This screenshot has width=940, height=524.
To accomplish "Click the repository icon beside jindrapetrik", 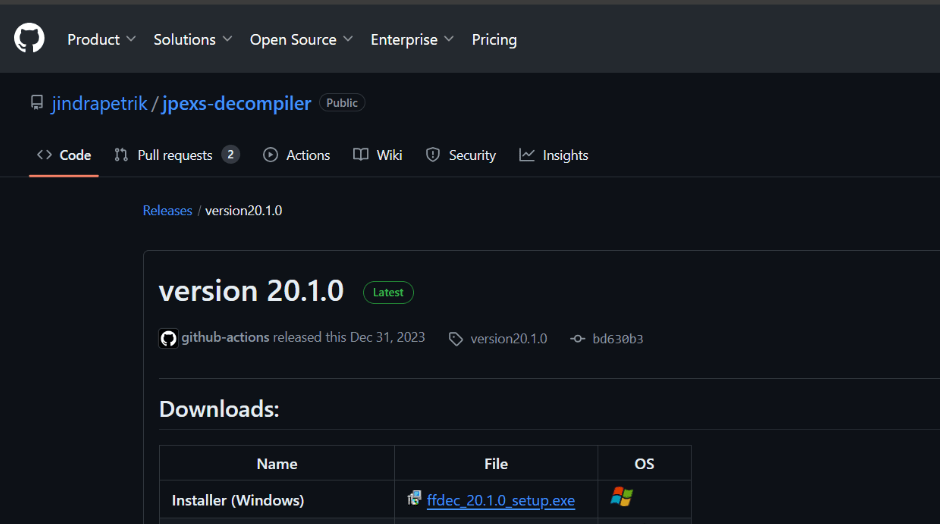I will pos(37,103).
